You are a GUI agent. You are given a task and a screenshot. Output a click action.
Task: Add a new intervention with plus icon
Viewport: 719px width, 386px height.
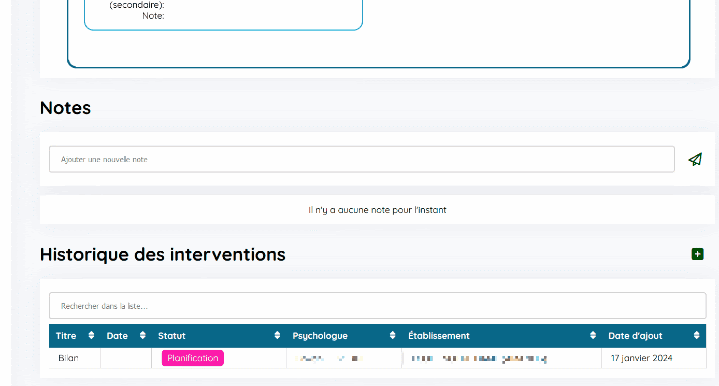[697, 254]
